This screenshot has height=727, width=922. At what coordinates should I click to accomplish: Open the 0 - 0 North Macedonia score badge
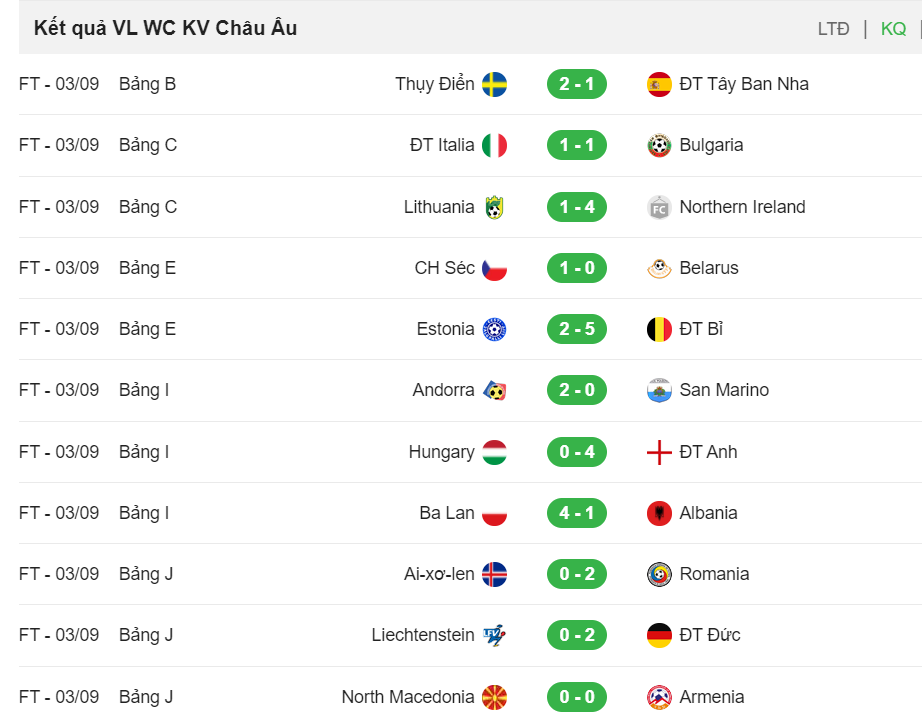[x=576, y=697]
